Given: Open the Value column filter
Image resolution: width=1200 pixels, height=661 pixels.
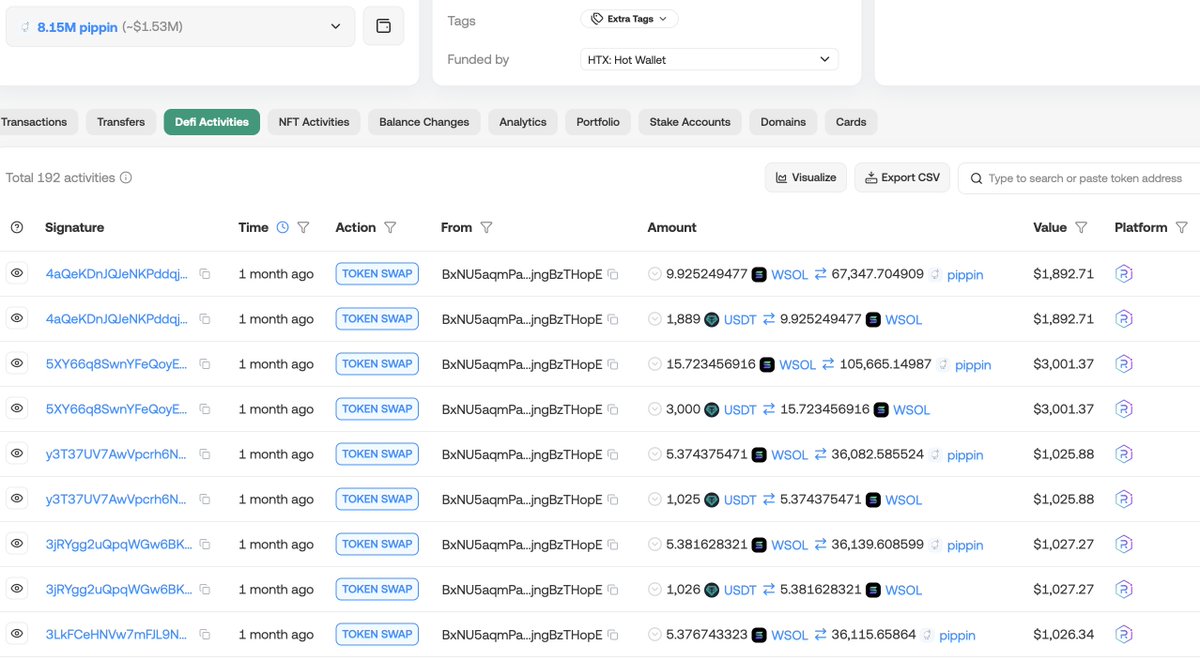Looking at the screenshot, I should (1081, 228).
